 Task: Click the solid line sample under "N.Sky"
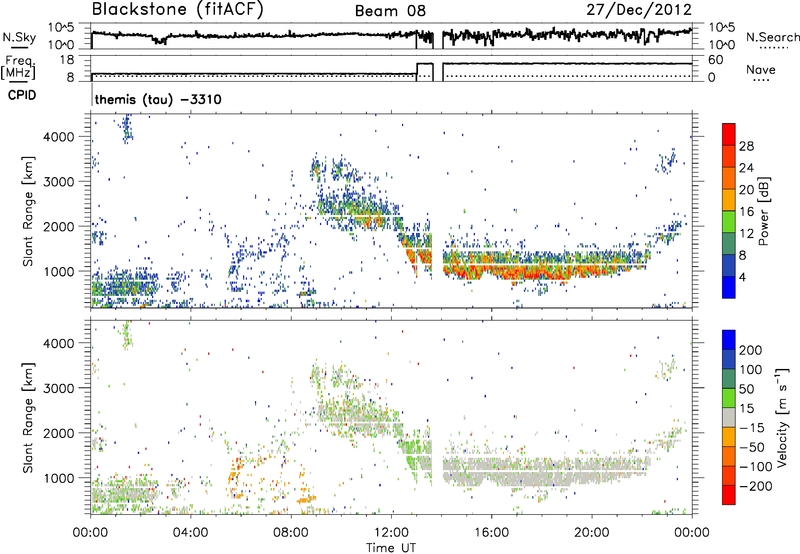pyautogui.click(x=19, y=47)
